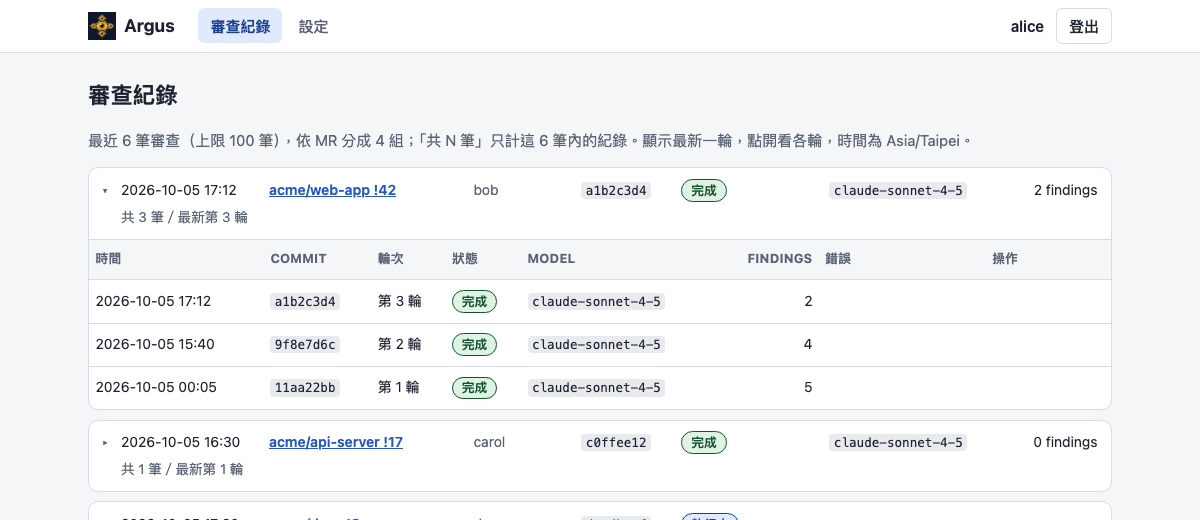Click the 第 1 輪 round cell

tap(399, 387)
